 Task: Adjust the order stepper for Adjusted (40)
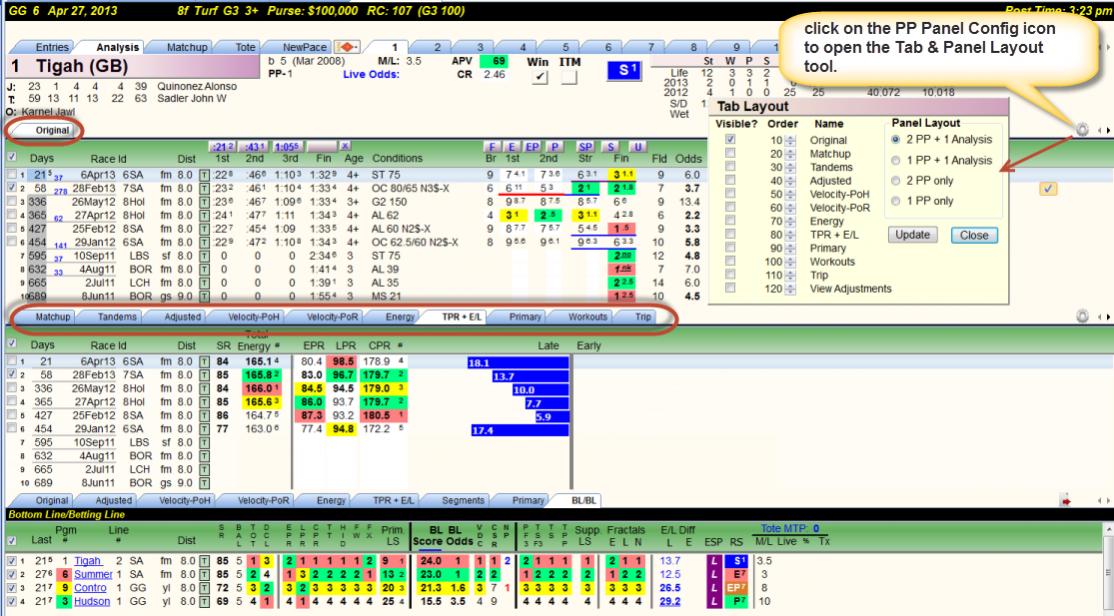(x=790, y=181)
